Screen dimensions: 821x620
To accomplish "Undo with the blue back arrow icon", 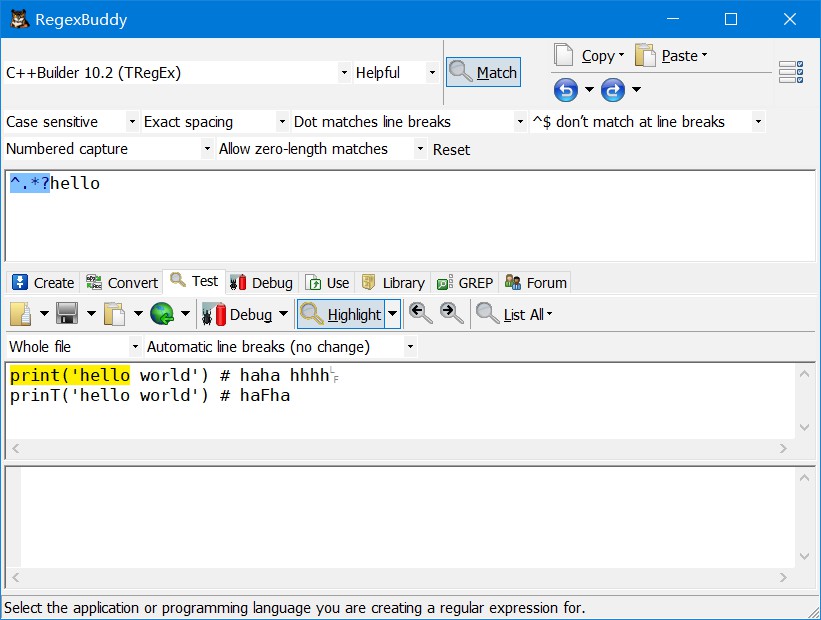I will click(565, 90).
